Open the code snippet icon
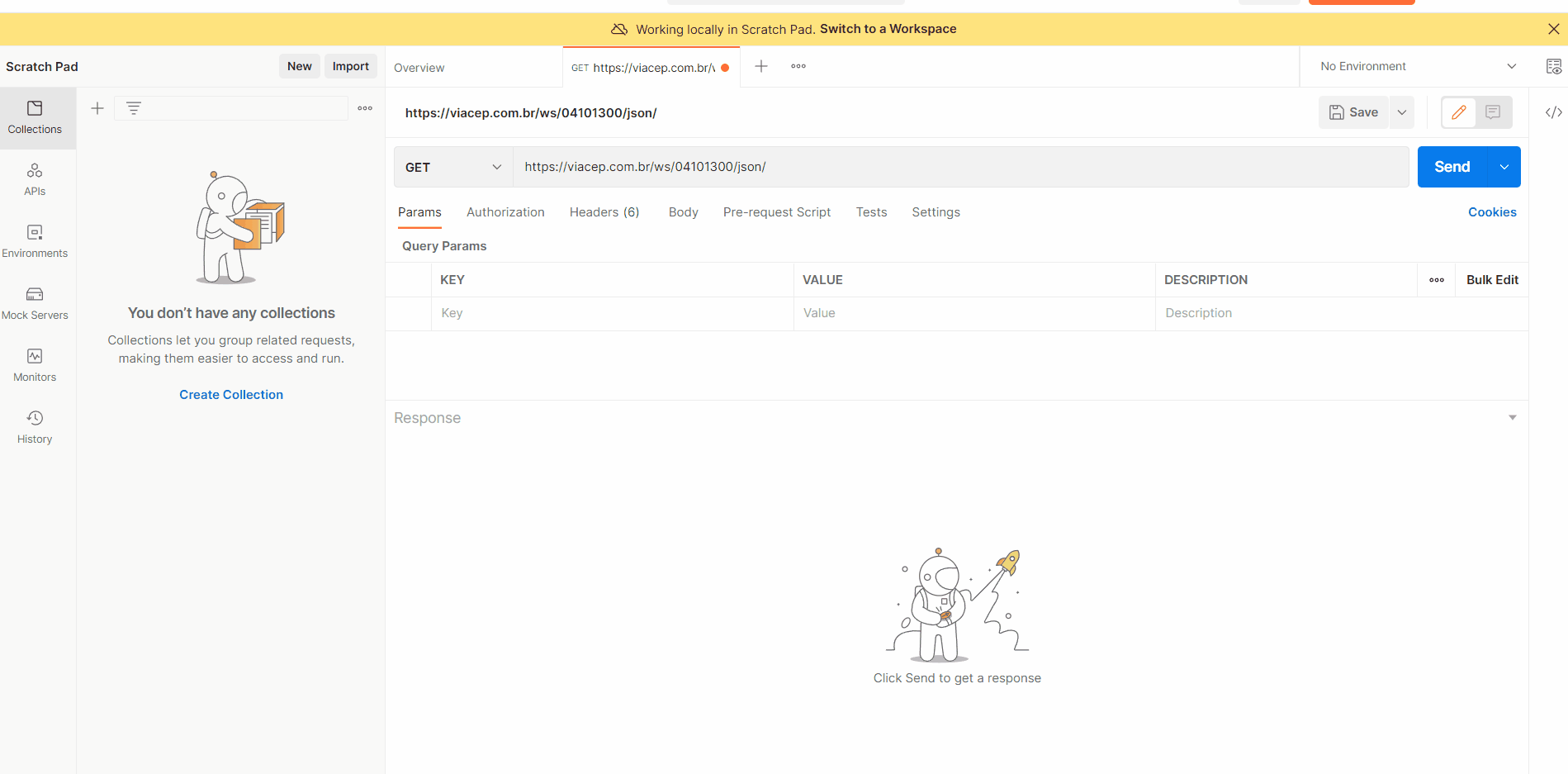 1553,112
